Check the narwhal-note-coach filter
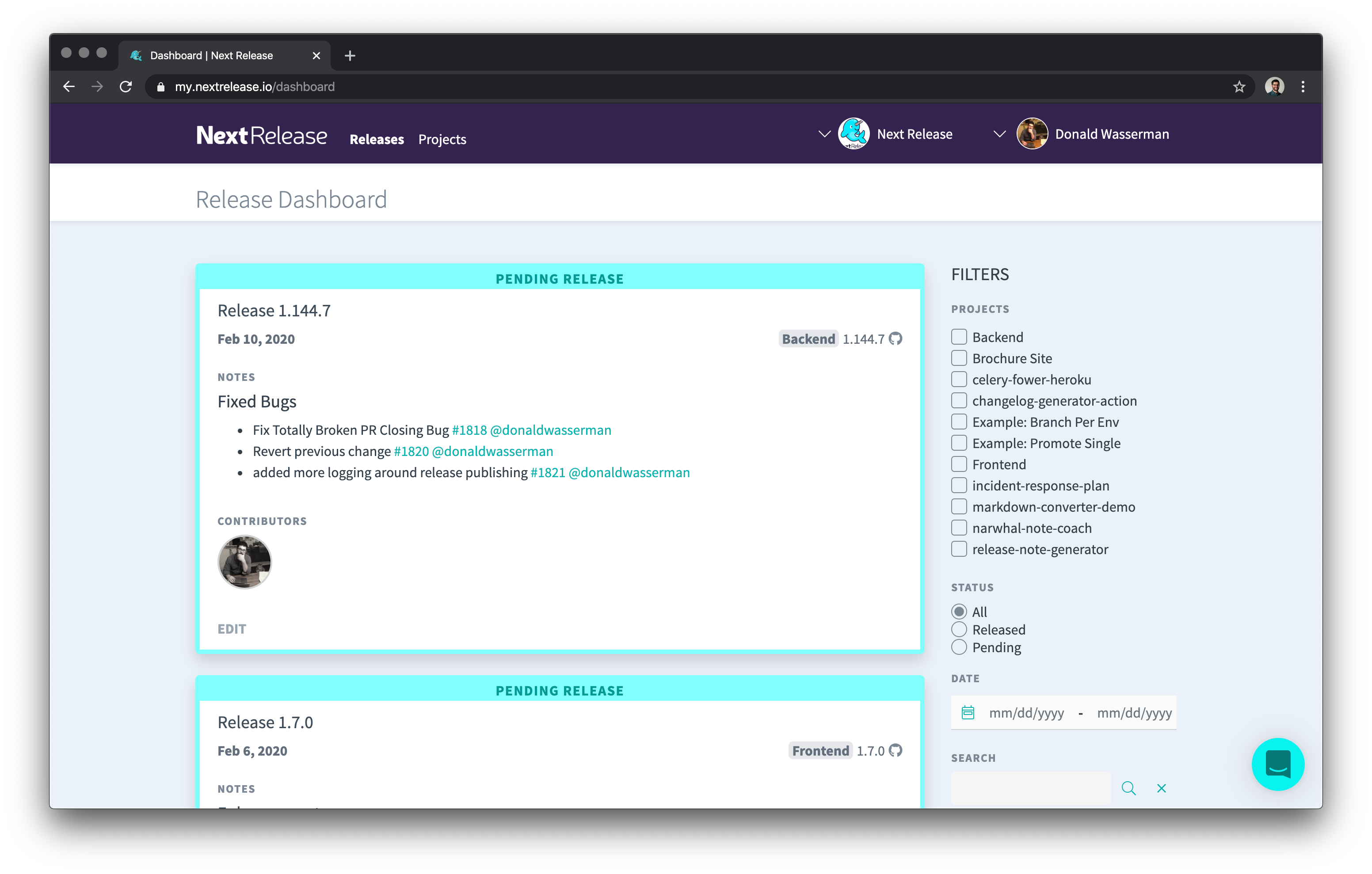1372x874 pixels. point(959,528)
